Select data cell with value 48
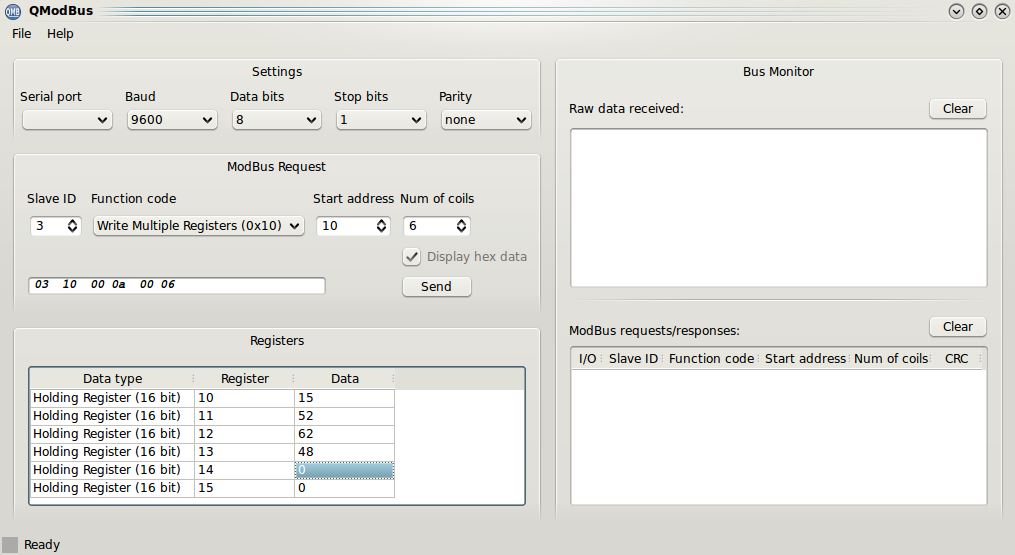The height and width of the screenshot is (555, 1015). click(344, 452)
